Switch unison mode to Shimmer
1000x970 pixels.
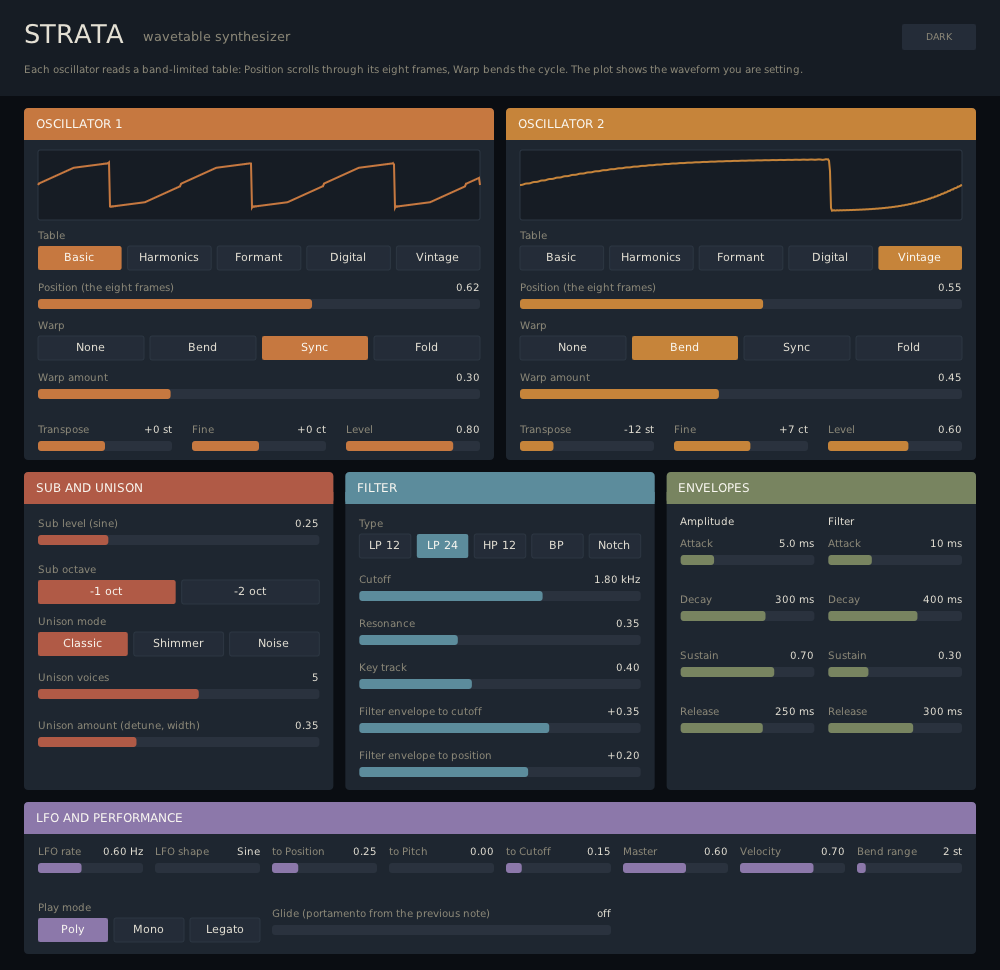(179, 643)
